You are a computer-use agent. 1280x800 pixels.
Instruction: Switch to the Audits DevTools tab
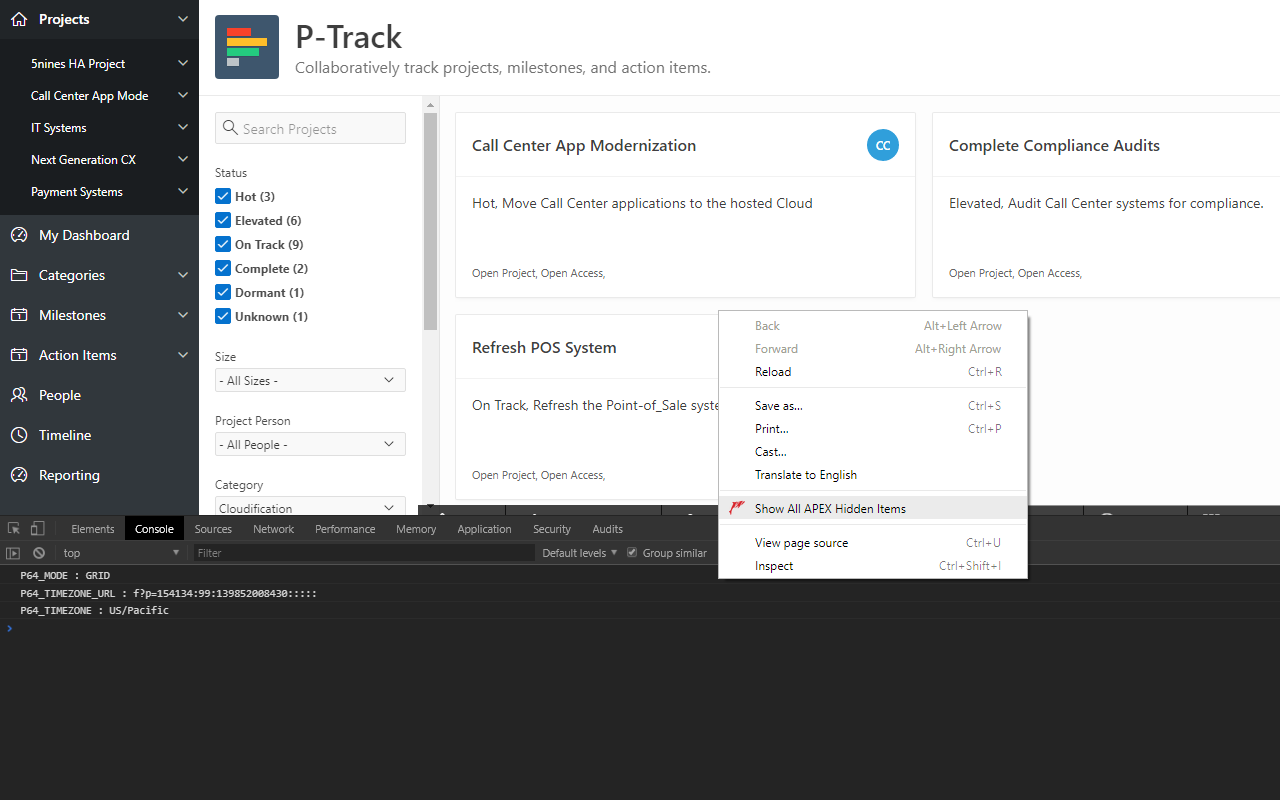[x=607, y=529]
